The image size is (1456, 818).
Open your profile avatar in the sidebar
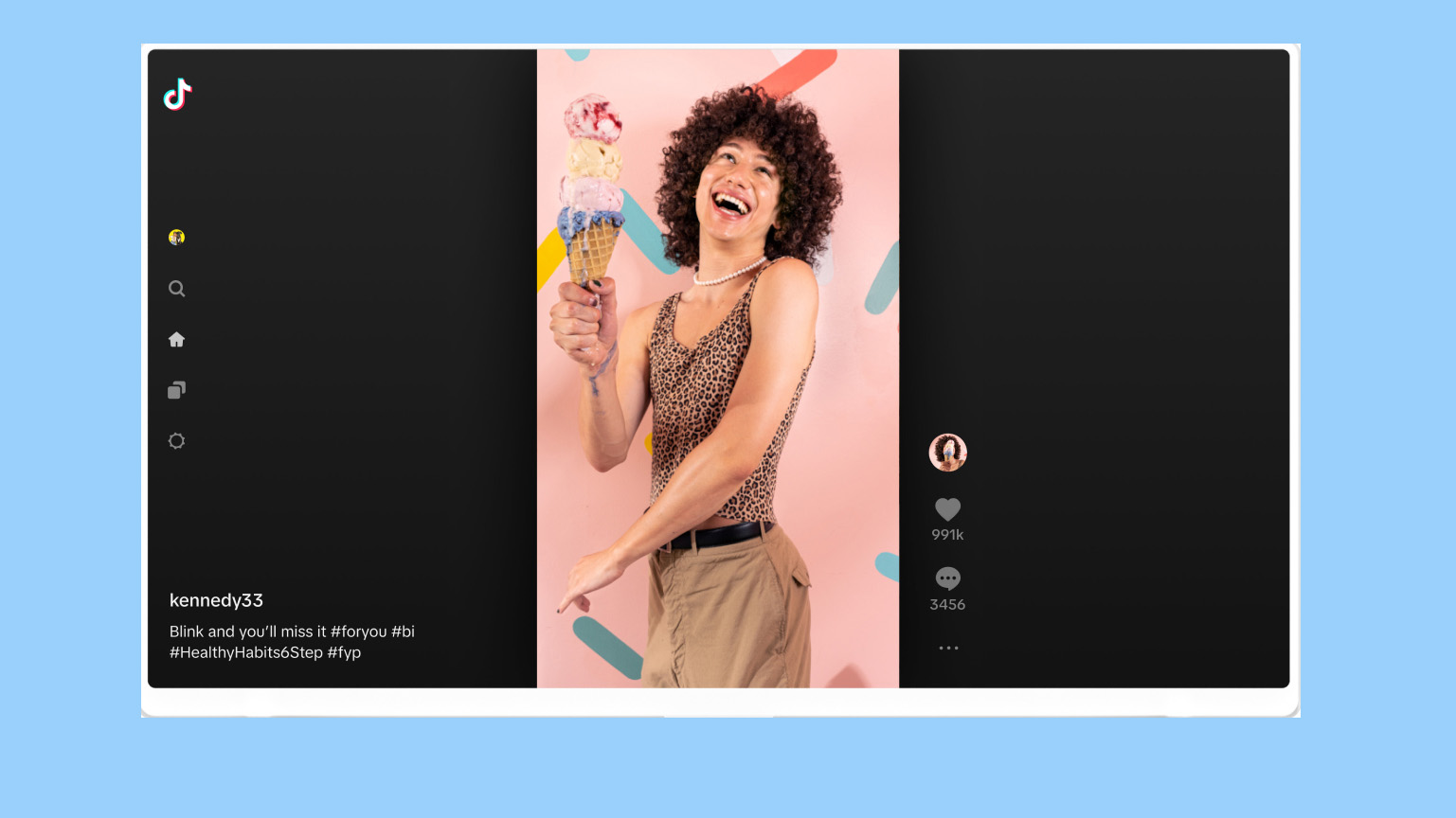point(177,238)
